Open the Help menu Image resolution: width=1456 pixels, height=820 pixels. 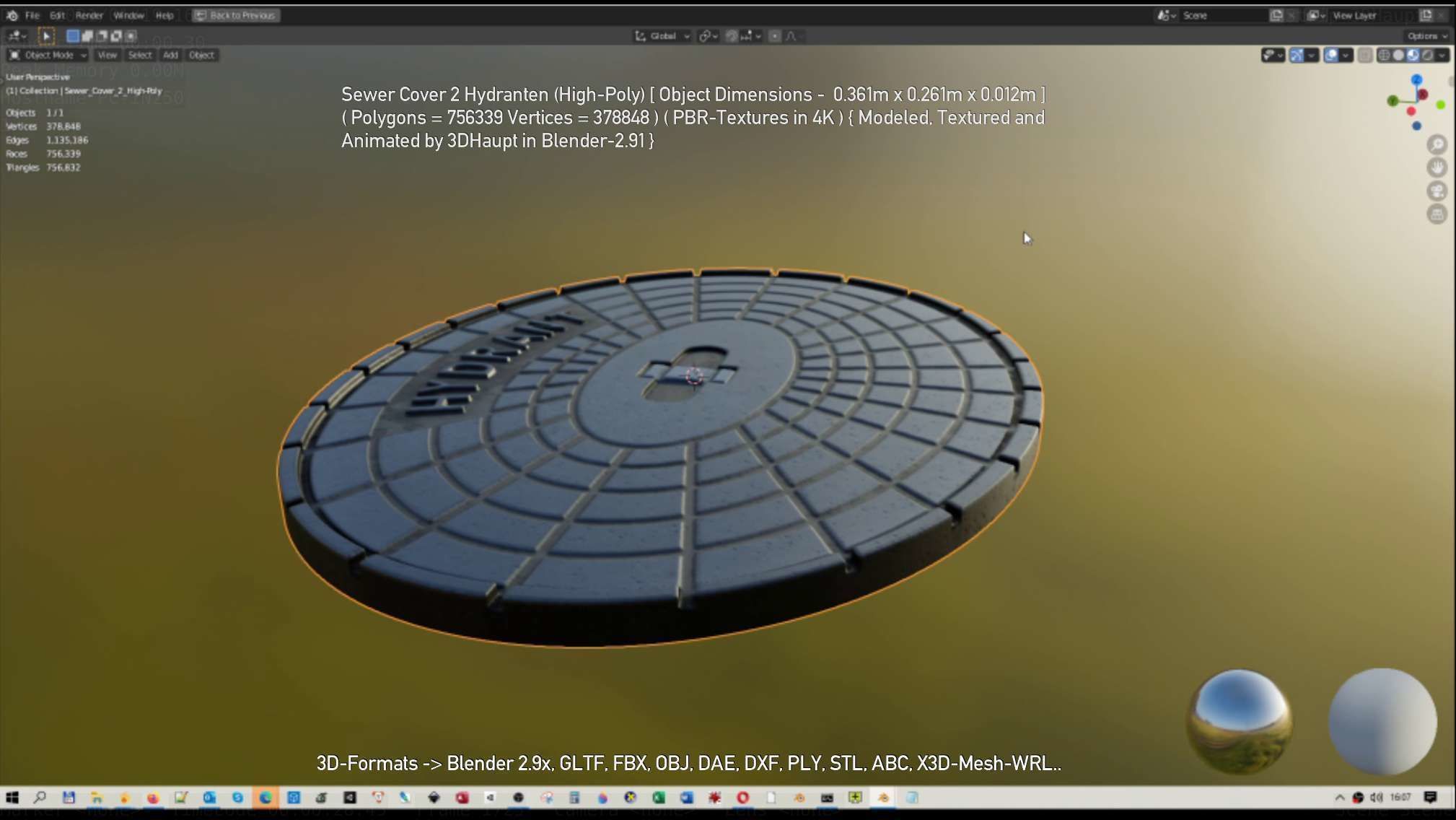tap(165, 15)
